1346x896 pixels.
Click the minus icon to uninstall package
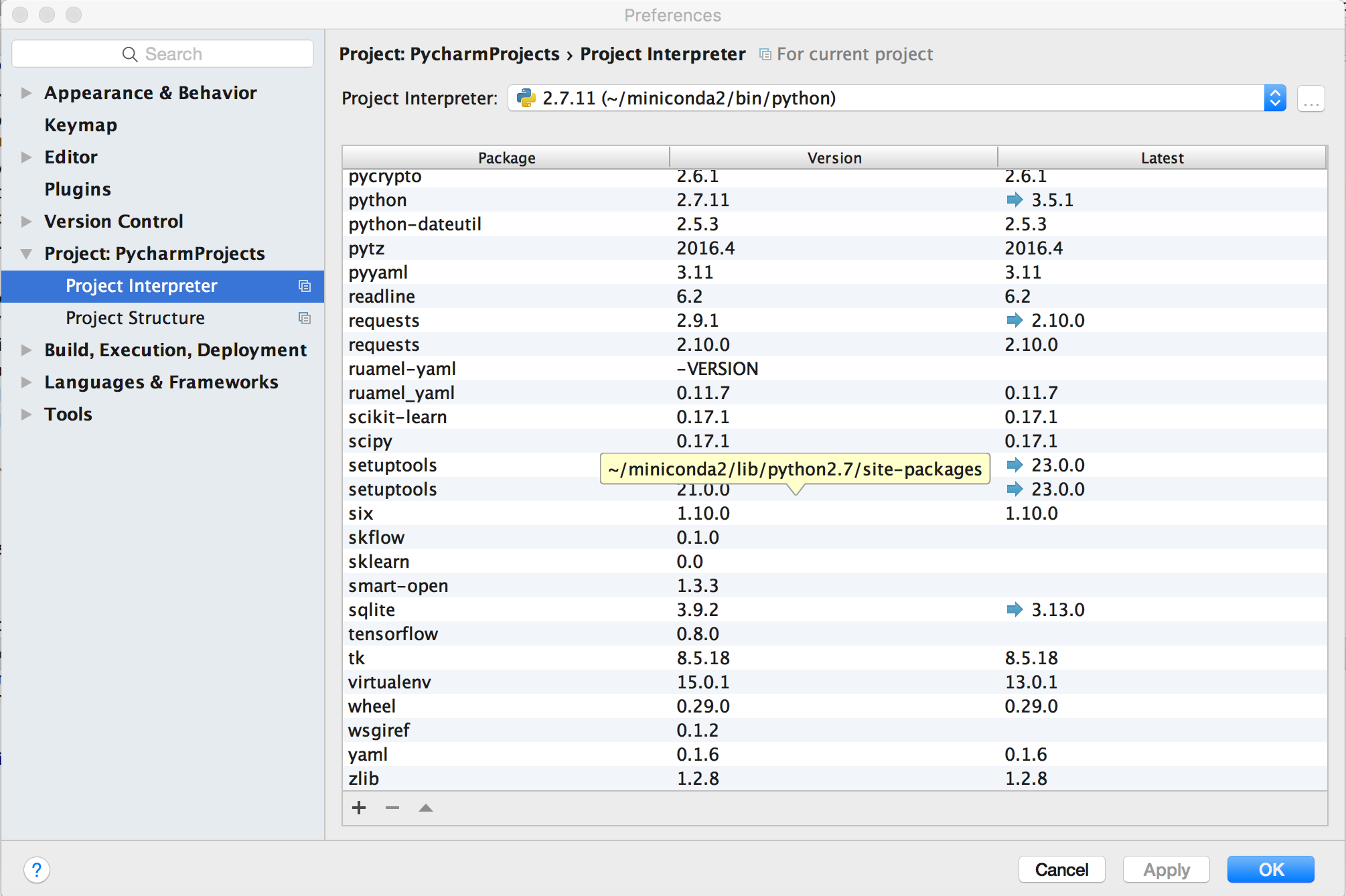(x=392, y=808)
